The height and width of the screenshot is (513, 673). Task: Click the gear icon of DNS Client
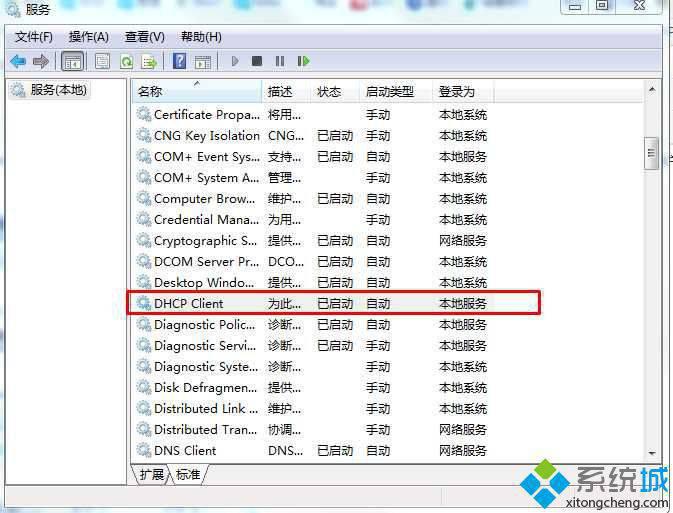tap(143, 450)
